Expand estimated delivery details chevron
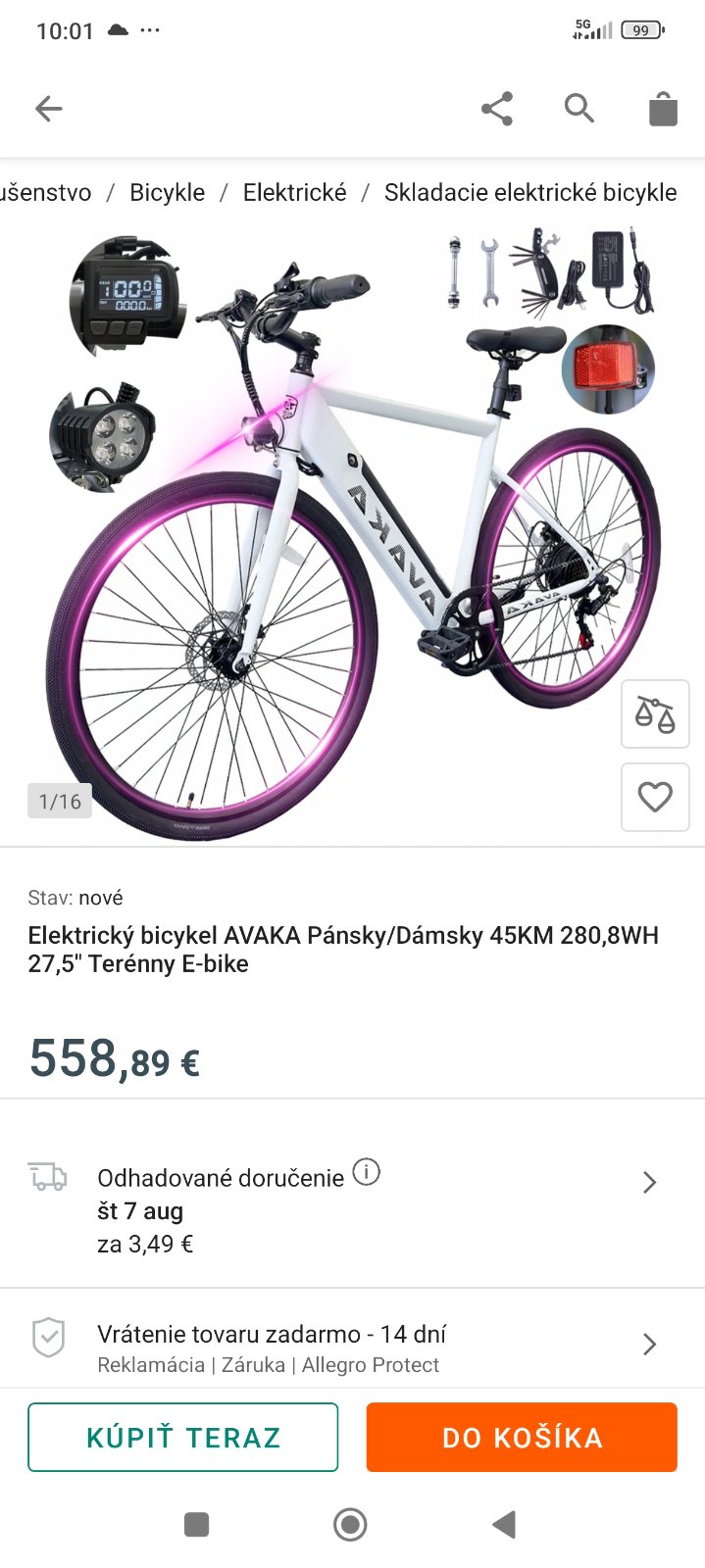Viewport: 705px width, 1568px height. click(x=649, y=1183)
